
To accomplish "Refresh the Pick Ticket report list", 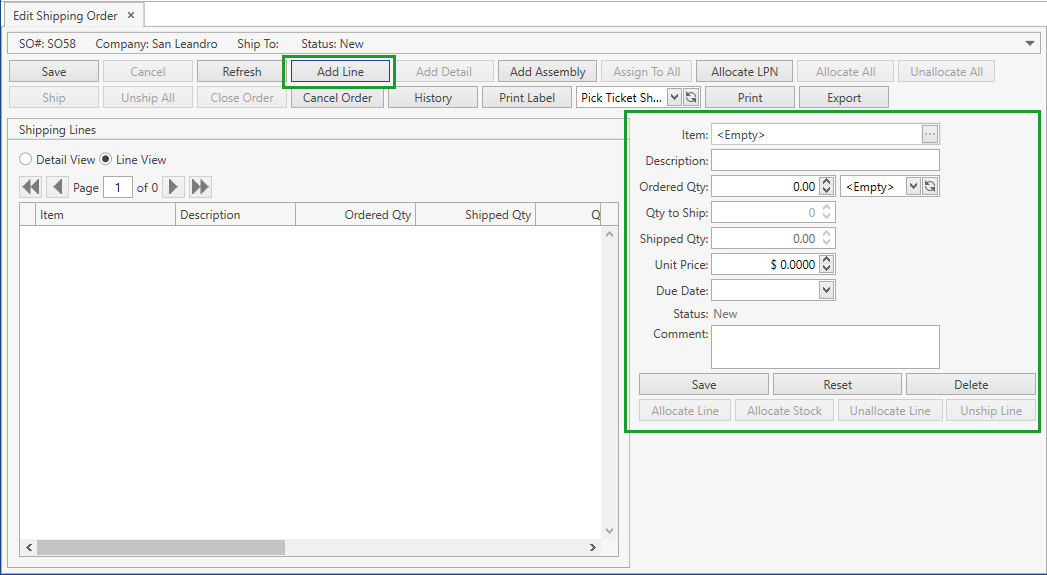I will [x=691, y=97].
